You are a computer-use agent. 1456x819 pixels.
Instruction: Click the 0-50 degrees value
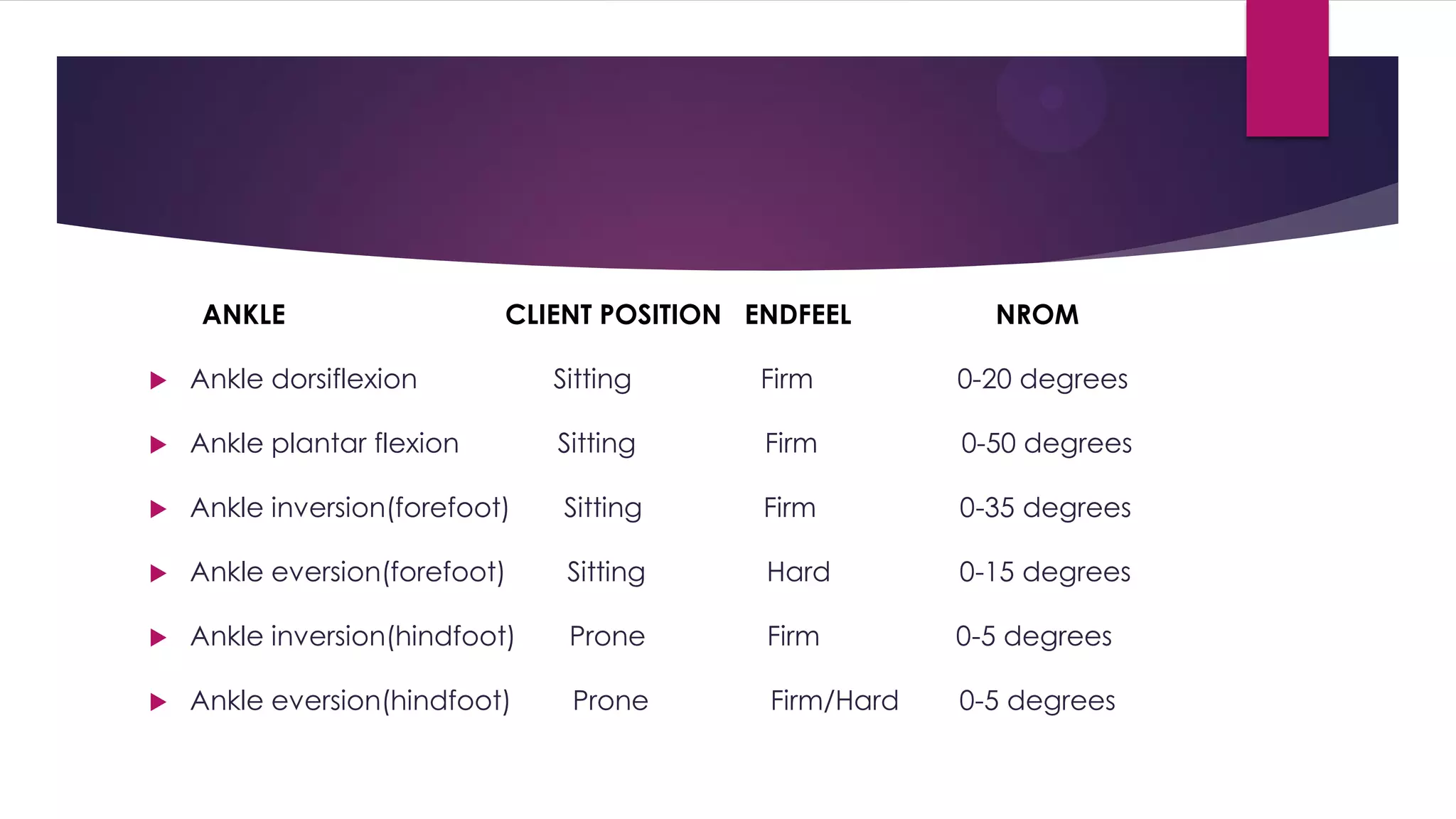click(1046, 444)
